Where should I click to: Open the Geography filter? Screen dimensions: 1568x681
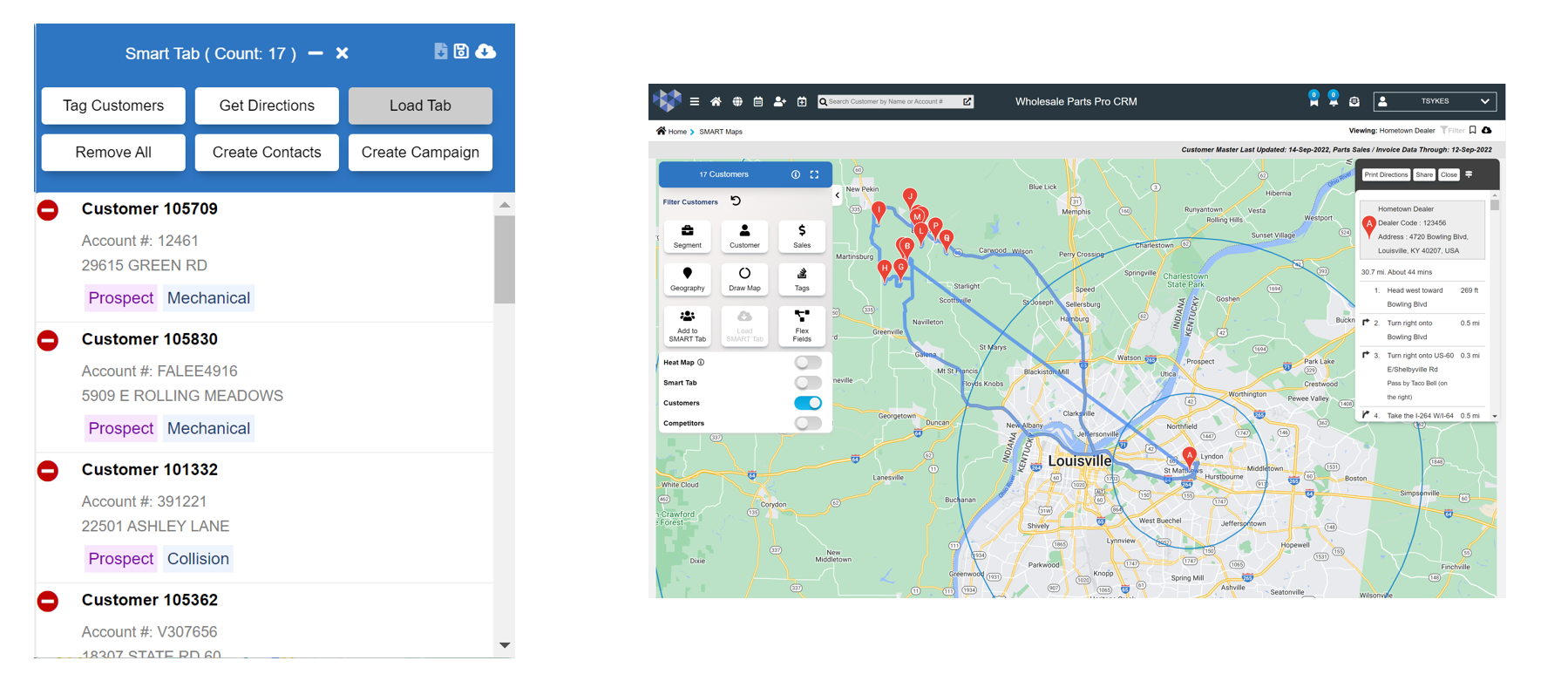tap(688, 279)
